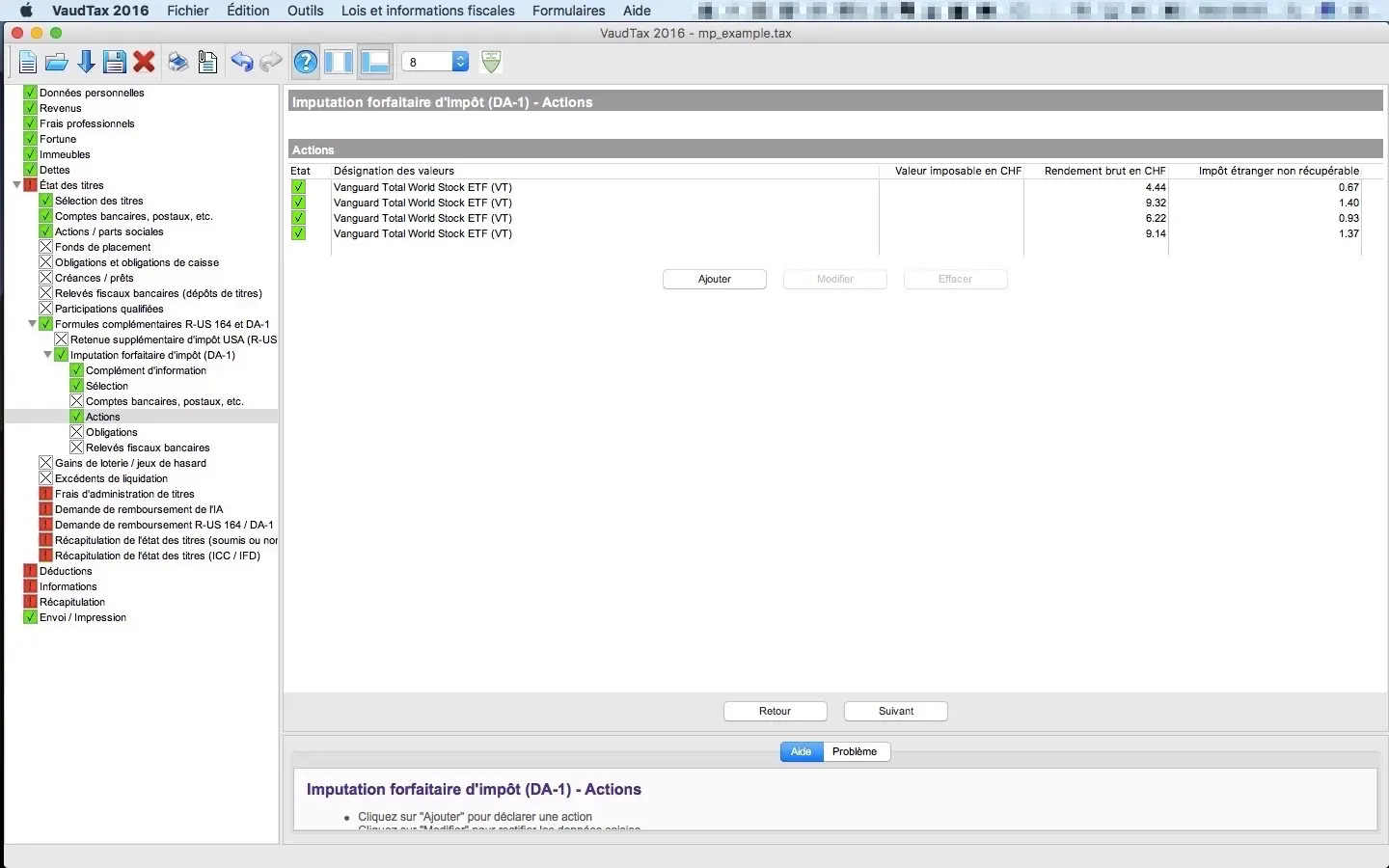Image resolution: width=1389 pixels, height=868 pixels.
Task: Toggle the side panel layout icon
Action: click(x=339, y=63)
